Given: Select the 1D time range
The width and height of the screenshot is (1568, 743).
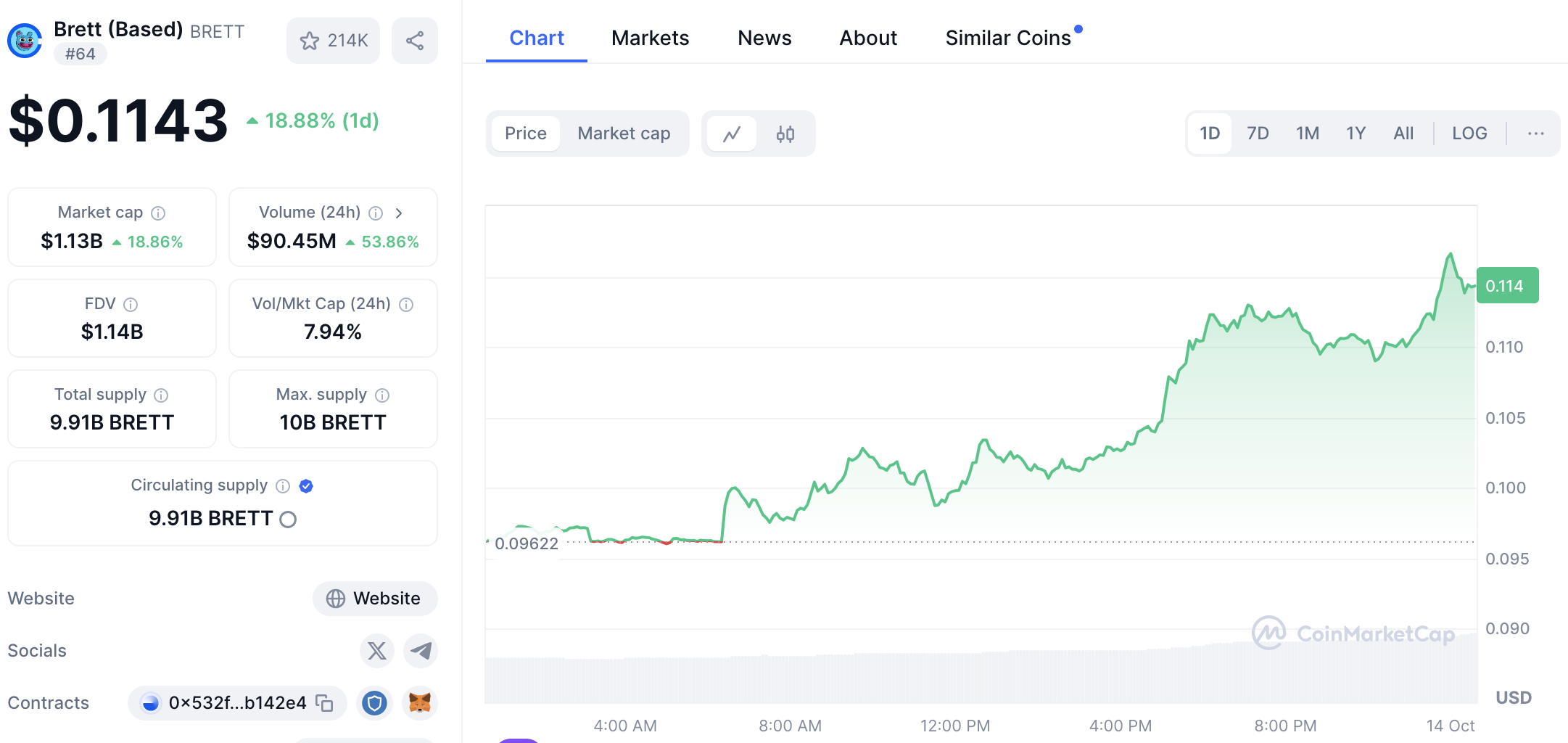Looking at the screenshot, I should pyautogui.click(x=1210, y=134).
